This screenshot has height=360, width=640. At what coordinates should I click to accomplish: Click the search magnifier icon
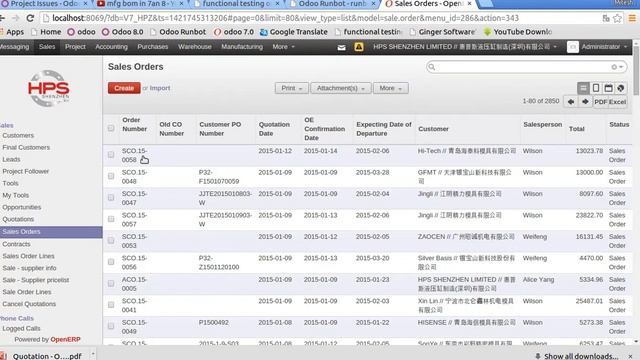coord(432,67)
